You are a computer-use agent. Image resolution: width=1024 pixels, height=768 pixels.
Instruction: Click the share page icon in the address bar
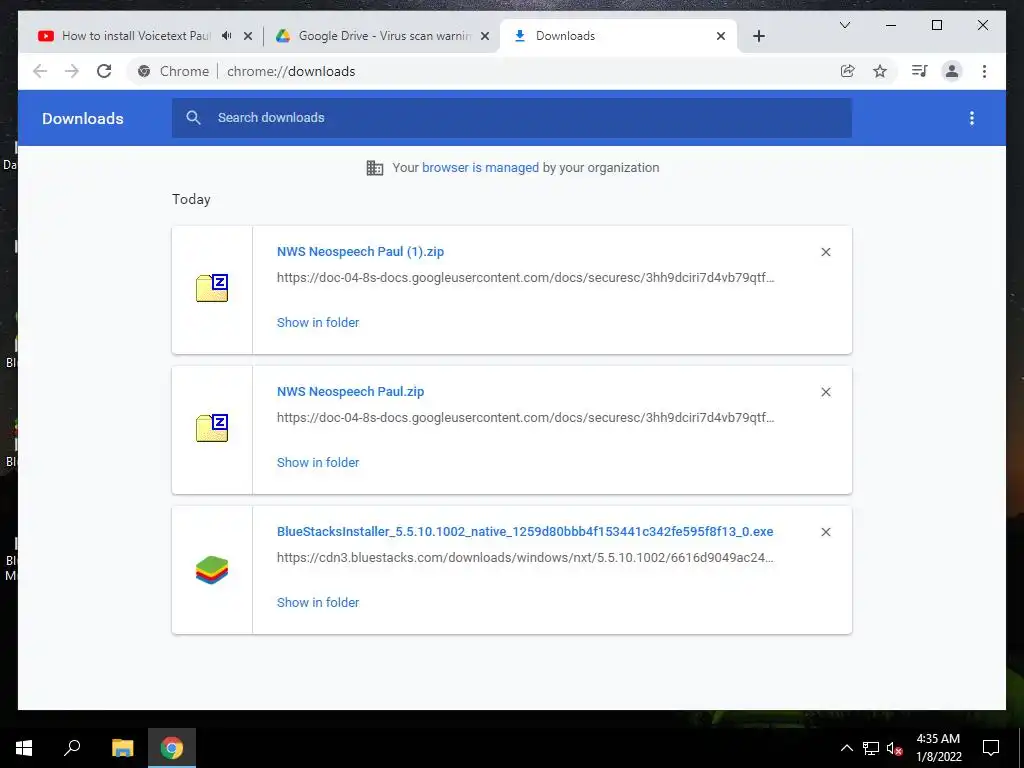pos(848,71)
